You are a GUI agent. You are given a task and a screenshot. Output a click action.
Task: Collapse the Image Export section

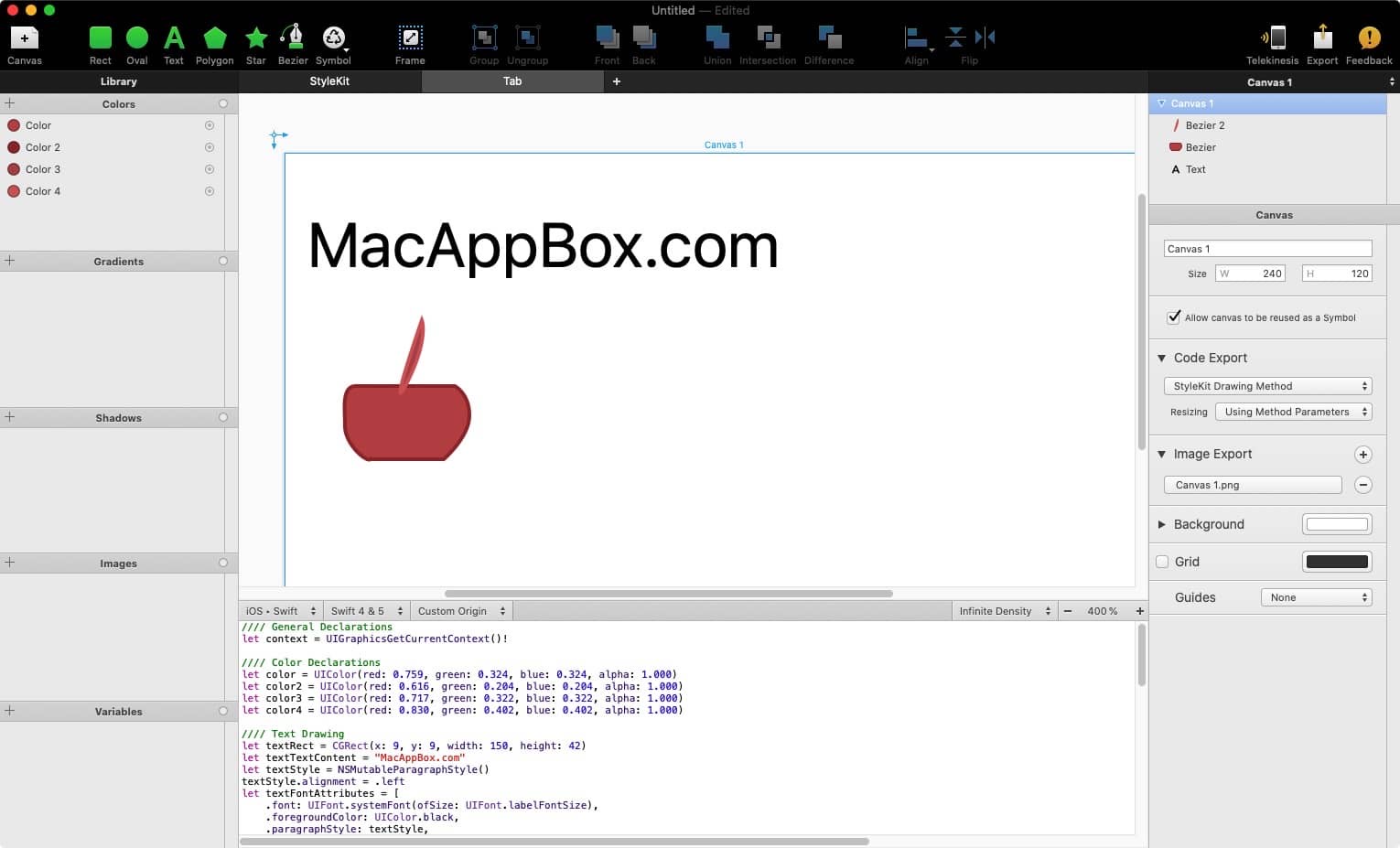pos(1161,454)
